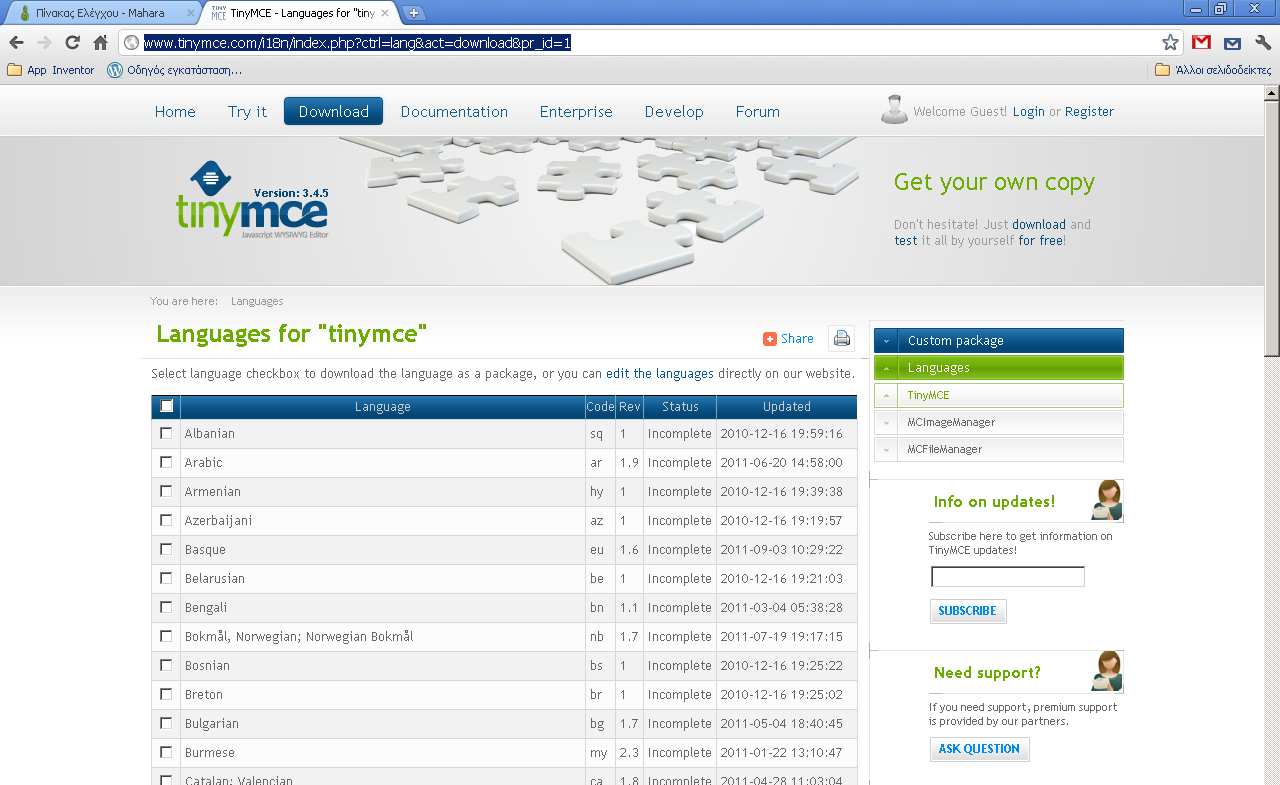The image size is (1280, 785).
Task: Check the Bosnian language checkbox
Action: [x=166, y=665]
